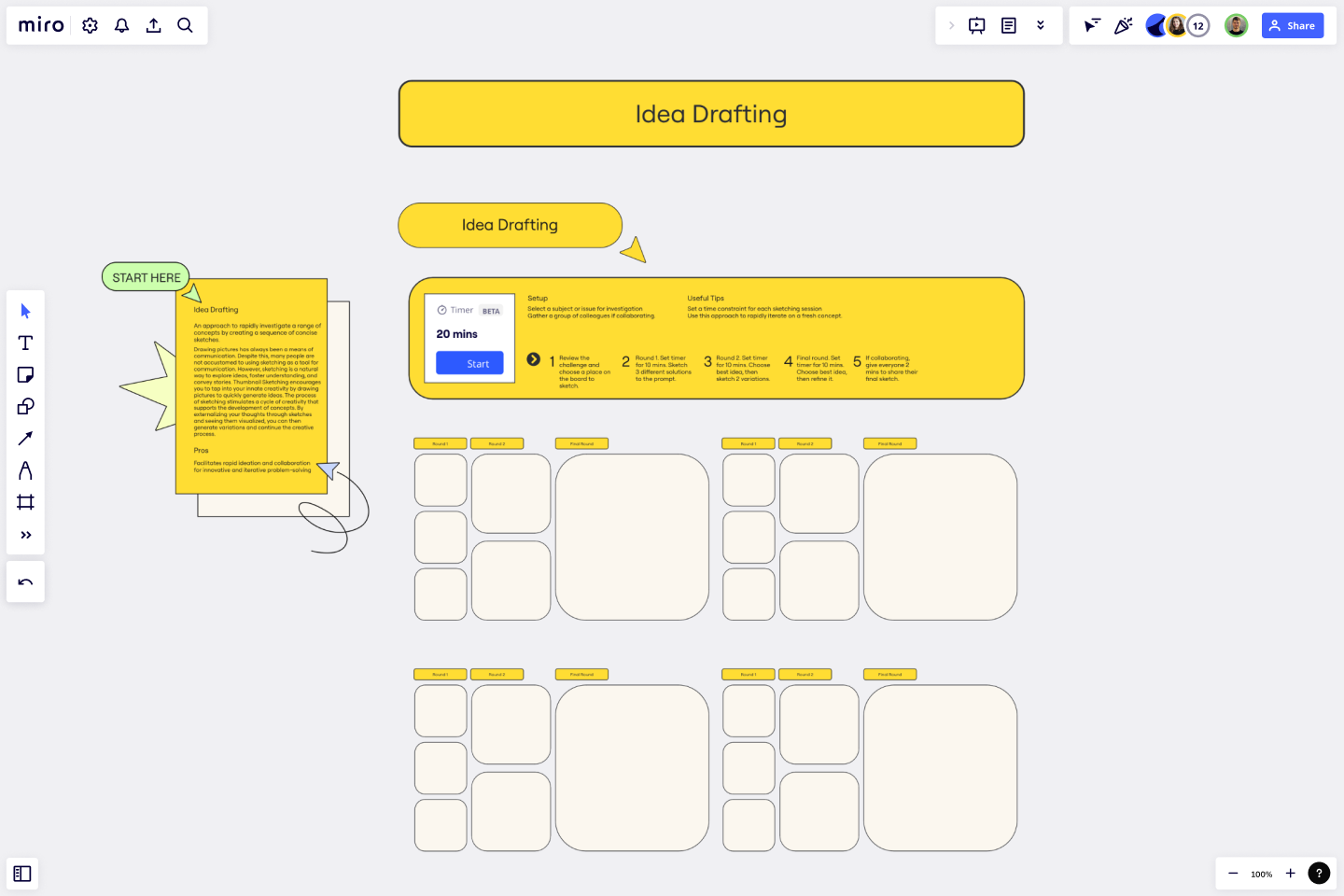Screen dimensions: 1344x896
Task: Select the pen drawing tool
Action: click(x=25, y=470)
